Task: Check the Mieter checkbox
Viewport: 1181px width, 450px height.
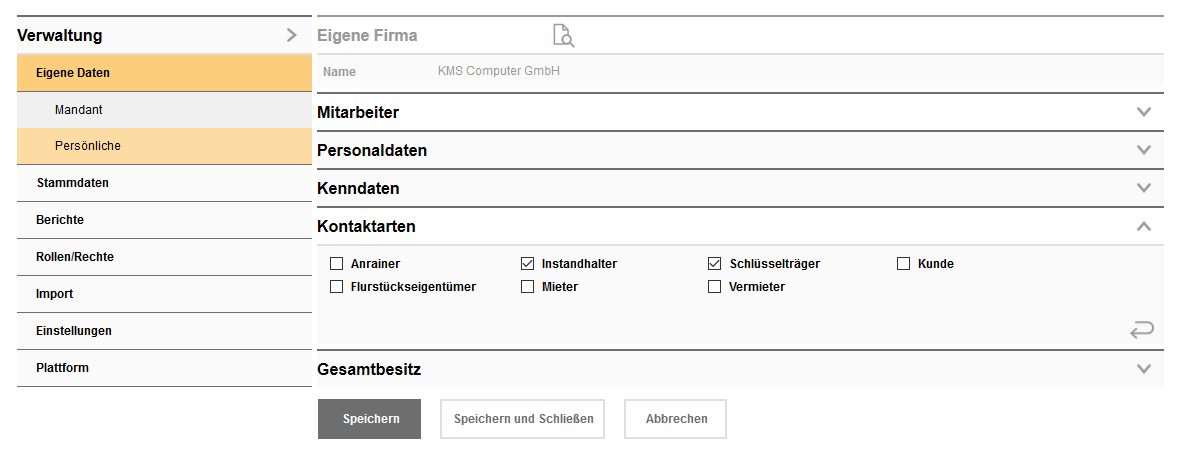Action: (528, 287)
